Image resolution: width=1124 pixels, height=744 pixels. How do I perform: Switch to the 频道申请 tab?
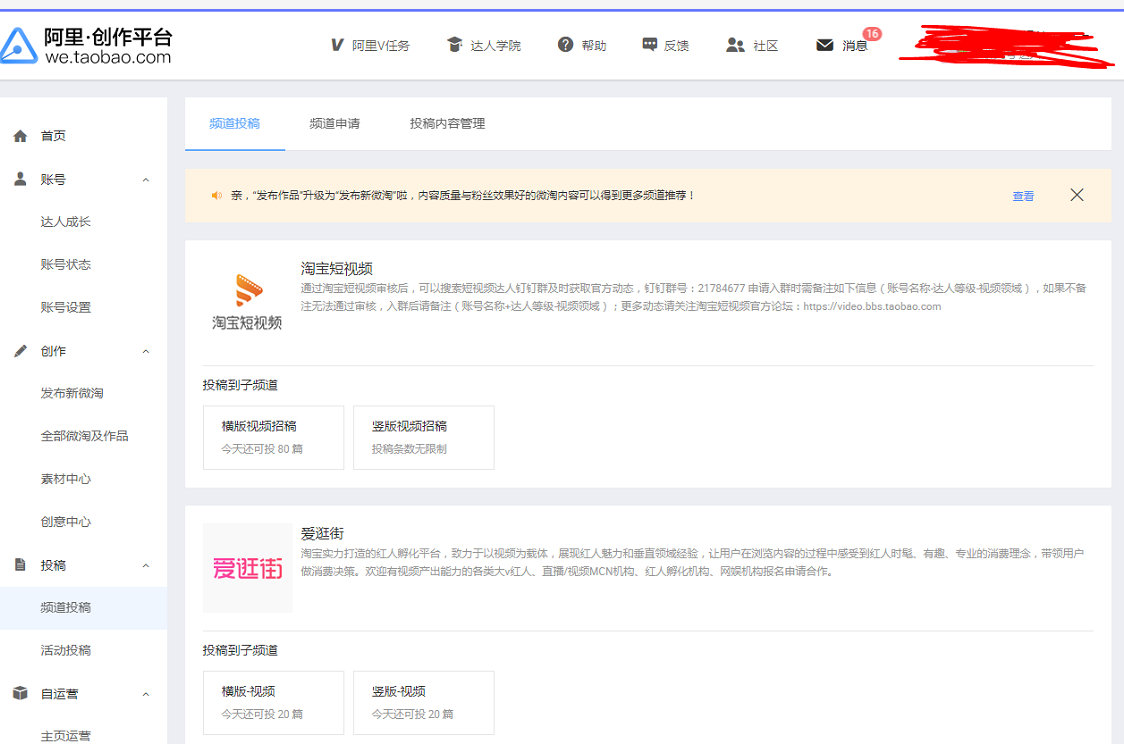tap(335, 124)
